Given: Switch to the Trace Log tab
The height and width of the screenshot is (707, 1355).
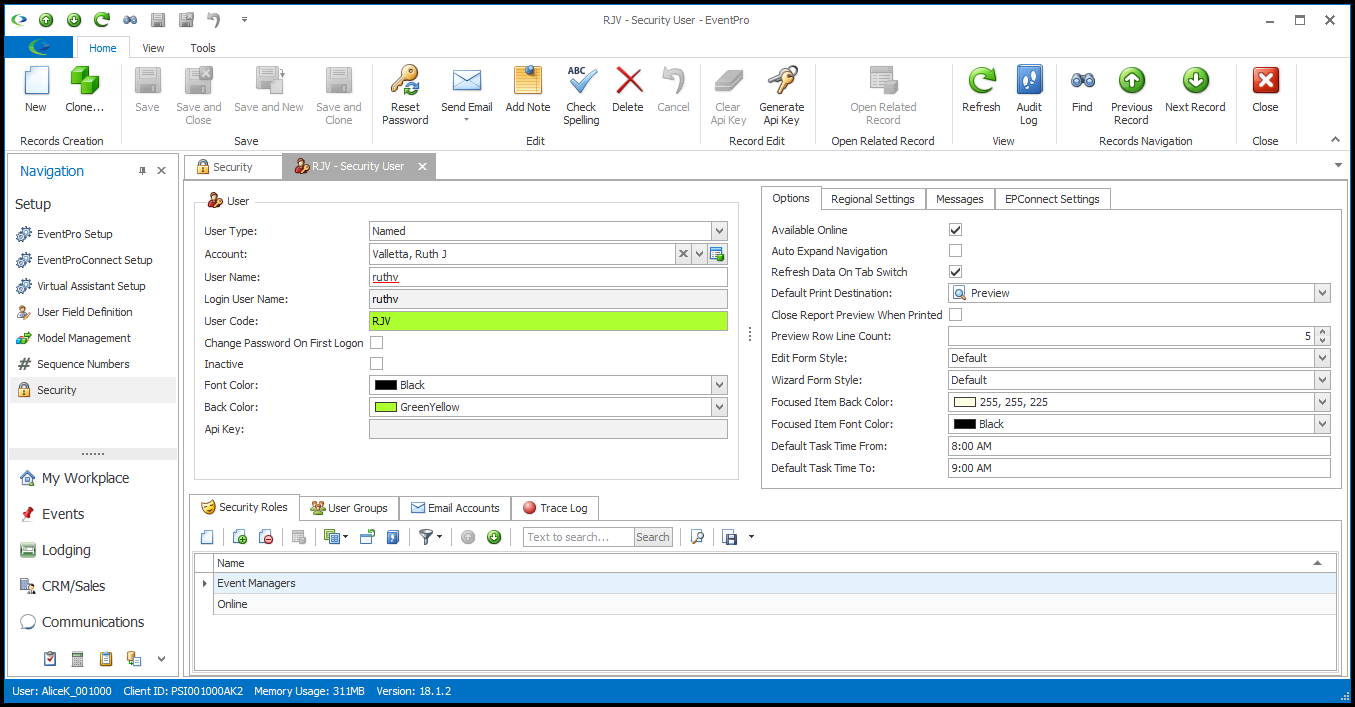Looking at the screenshot, I should (x=555, y=508).
